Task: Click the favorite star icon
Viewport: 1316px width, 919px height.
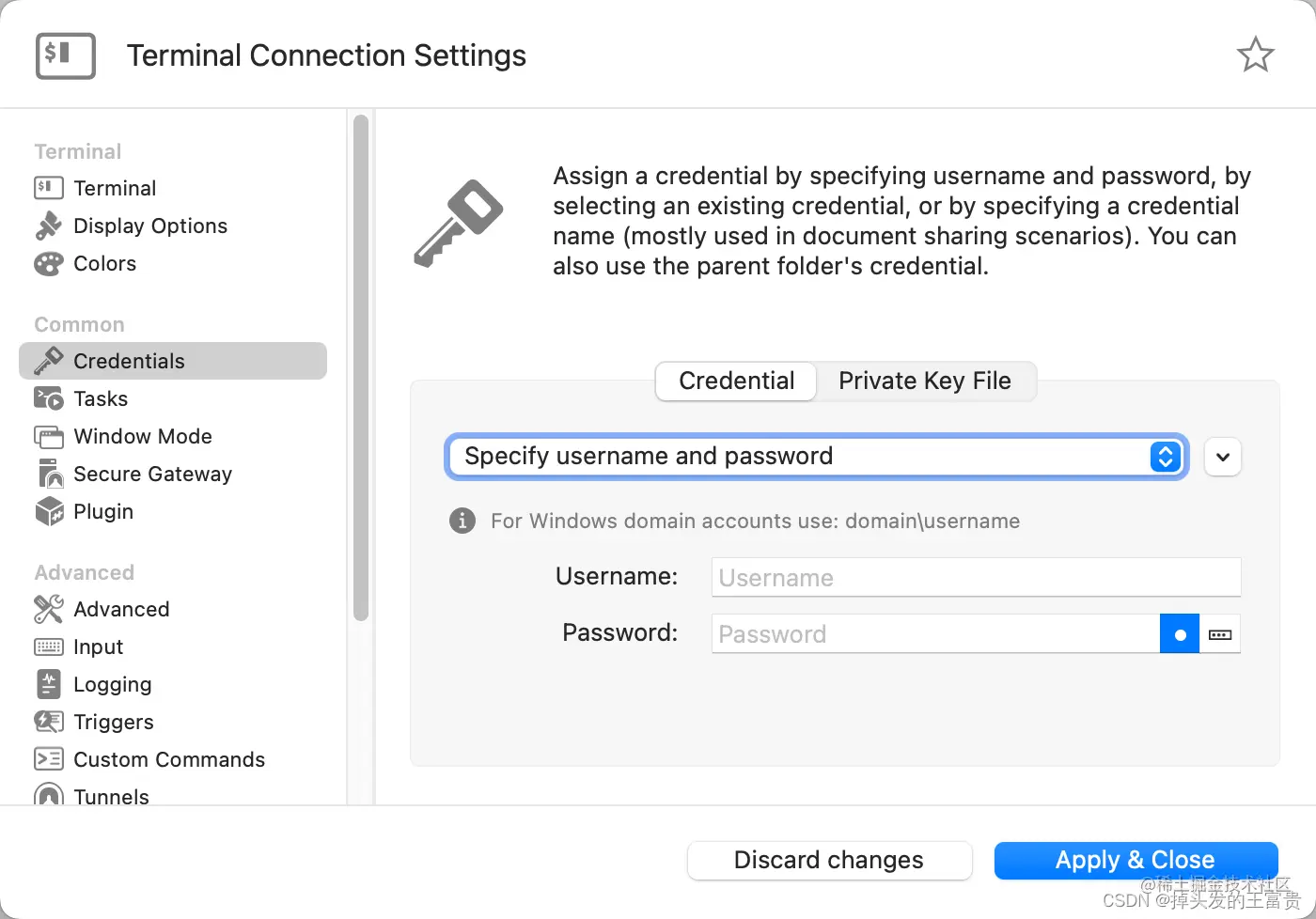Action: pos(1255,55)
